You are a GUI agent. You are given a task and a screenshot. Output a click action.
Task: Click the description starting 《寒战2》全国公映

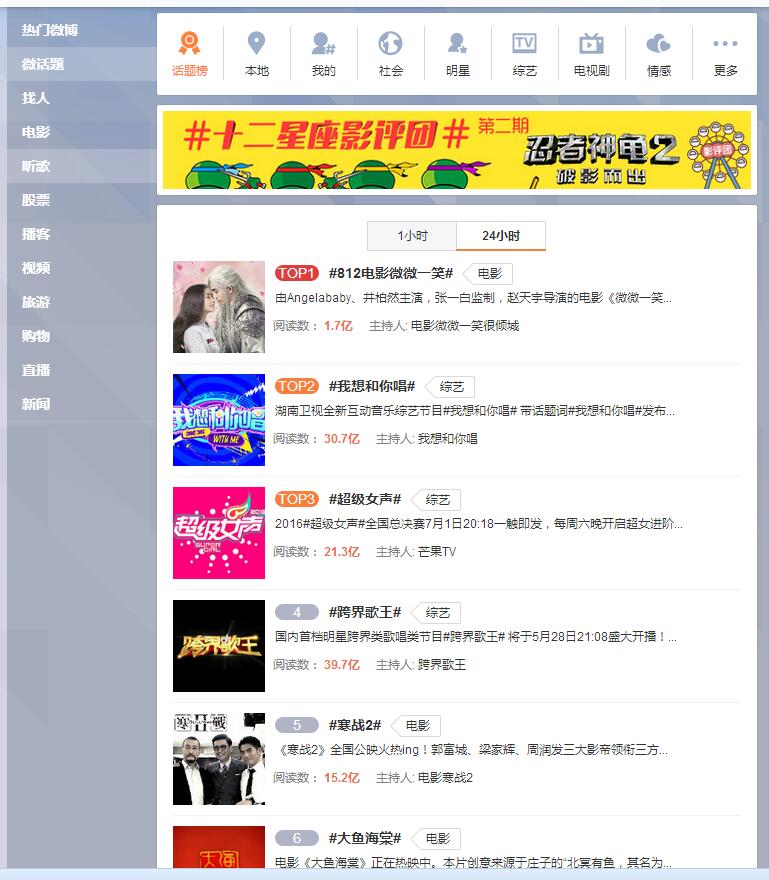473,750
